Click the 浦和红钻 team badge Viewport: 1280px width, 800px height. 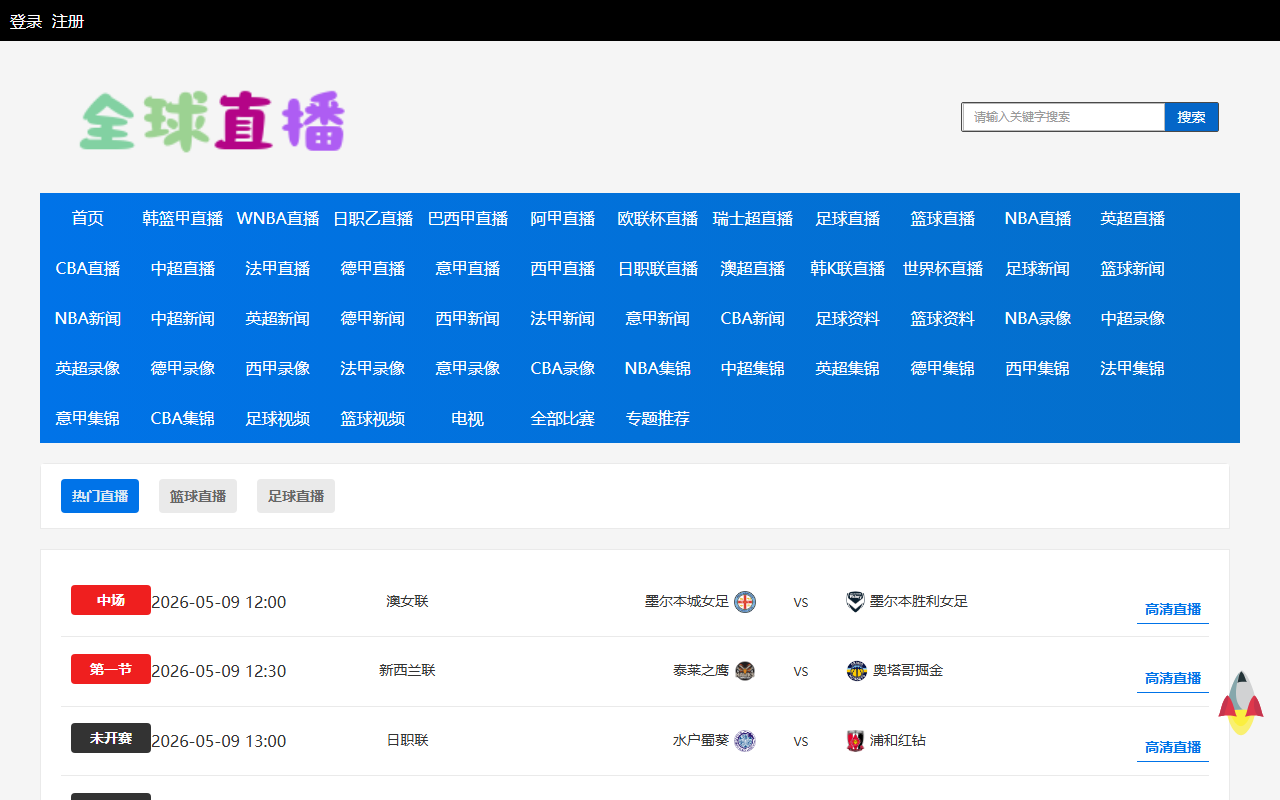click(x=855, y=741)
